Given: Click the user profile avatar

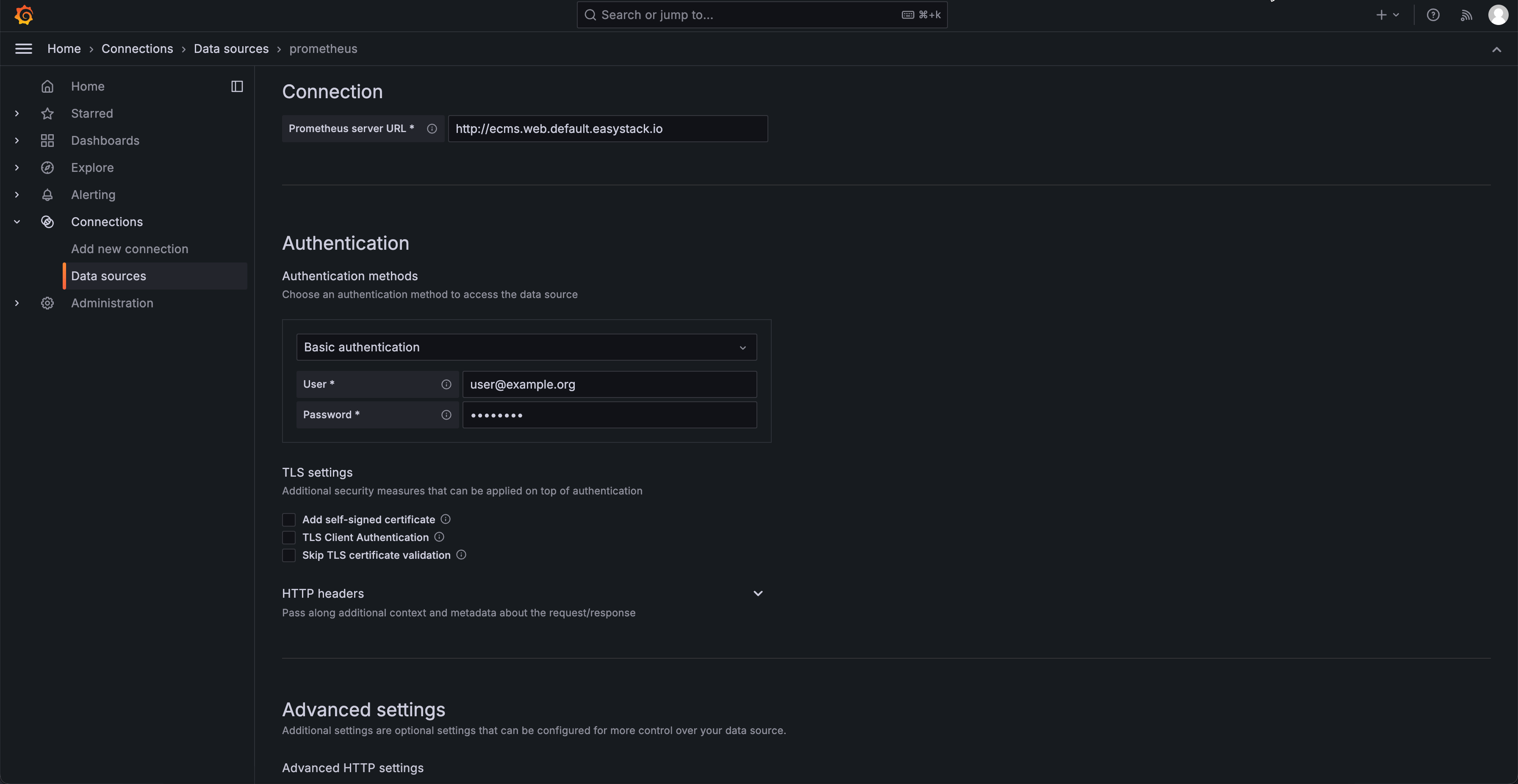Looking at the screenshot, I should tap(1498, 15).
